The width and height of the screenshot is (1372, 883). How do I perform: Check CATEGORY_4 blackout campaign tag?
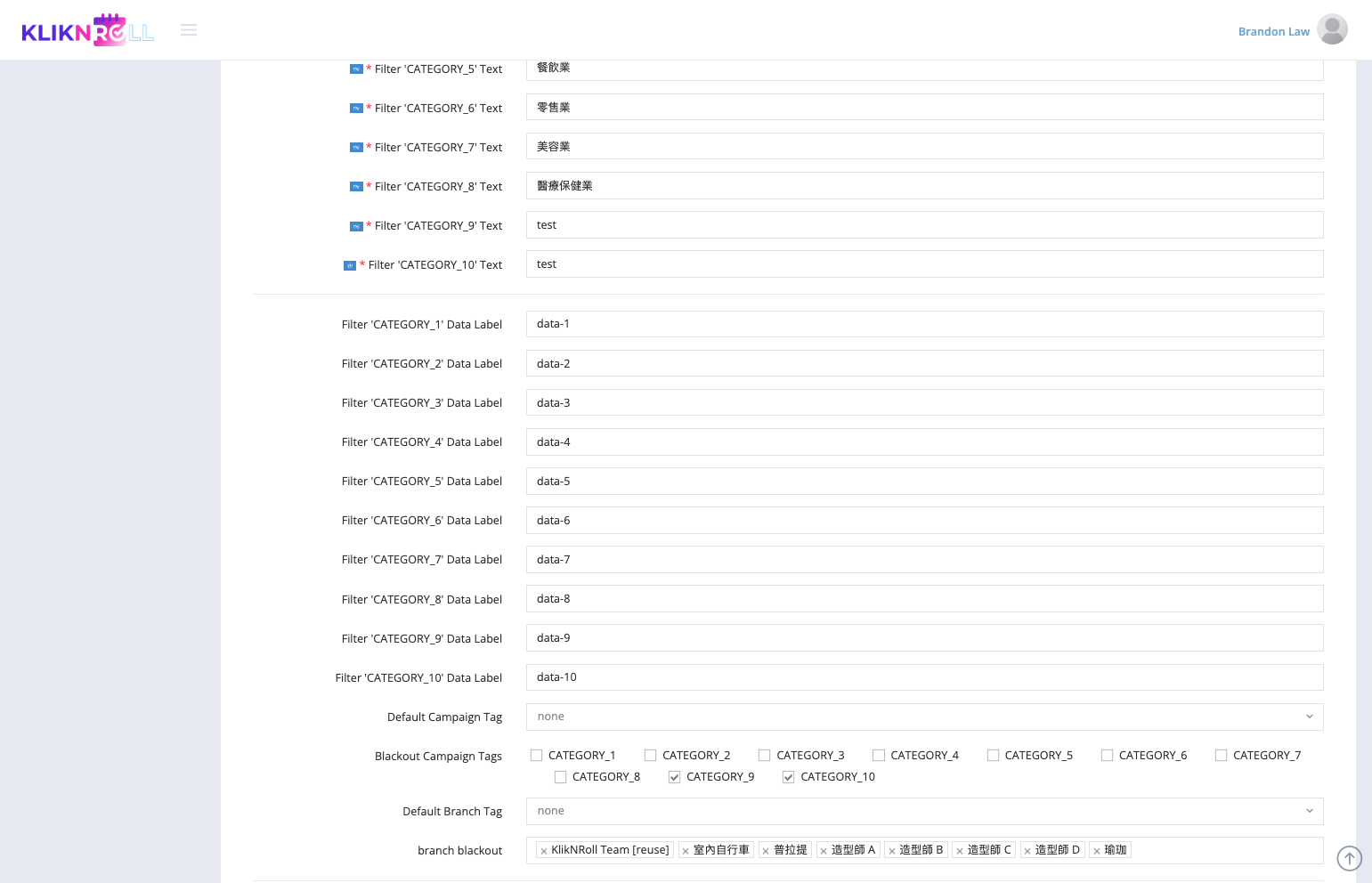tap(879, 755)
